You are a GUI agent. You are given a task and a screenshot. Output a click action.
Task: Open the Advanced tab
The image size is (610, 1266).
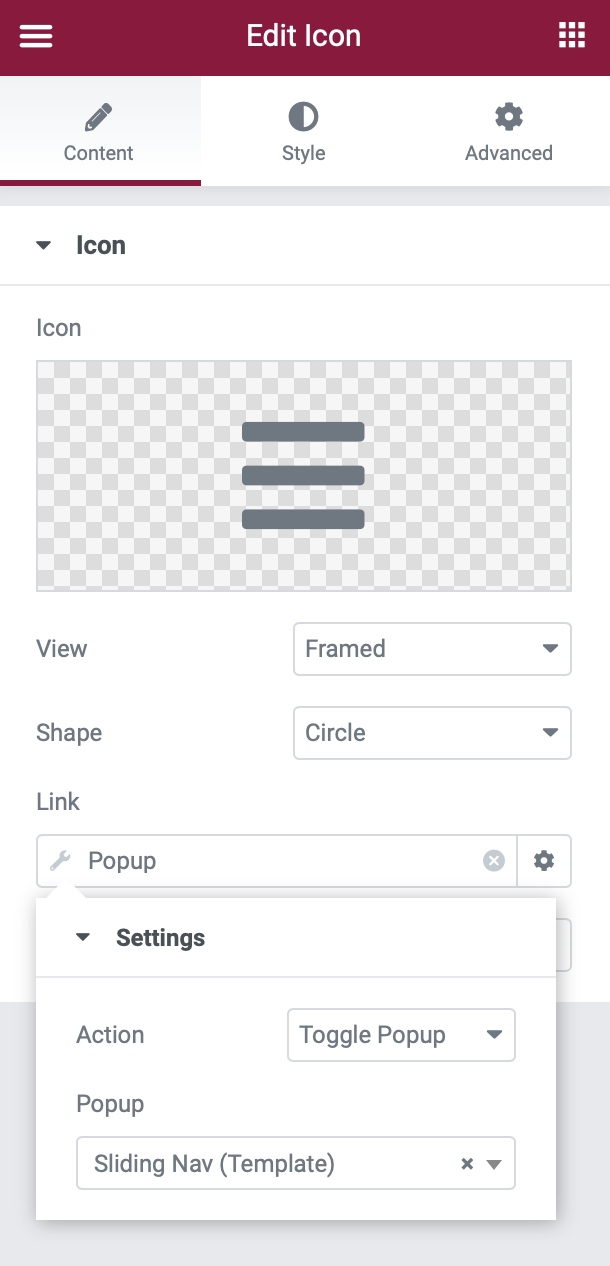pyautogui.click(x=508, y=132)
